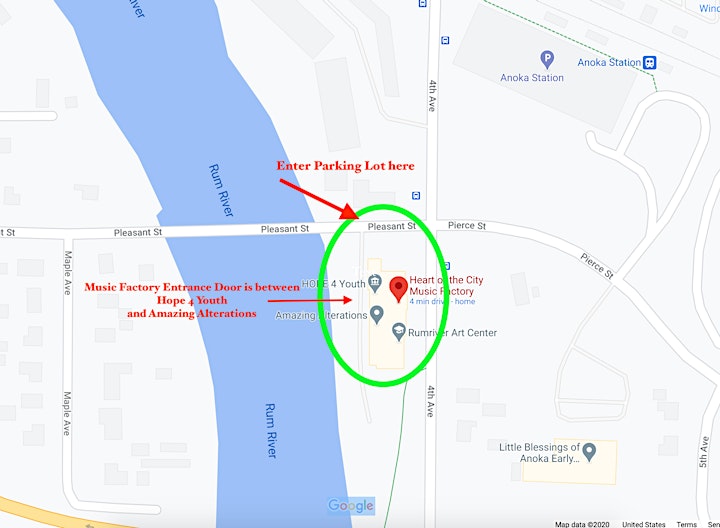Click the Heart of the City Music Factory label
The image size is (720, 528).
click(446, 286)
